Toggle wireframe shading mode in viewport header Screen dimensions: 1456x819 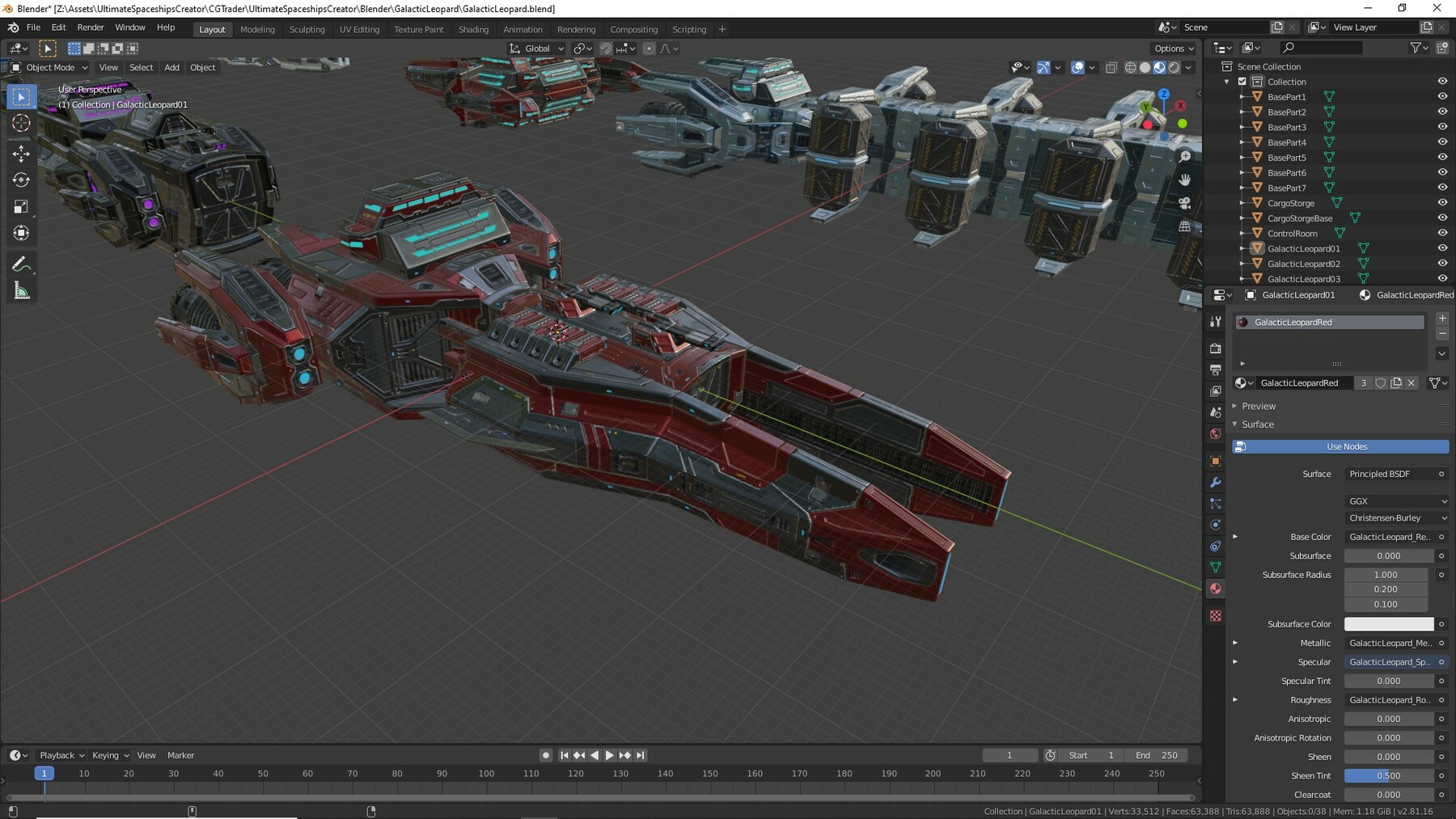[x=1130, y=68]
